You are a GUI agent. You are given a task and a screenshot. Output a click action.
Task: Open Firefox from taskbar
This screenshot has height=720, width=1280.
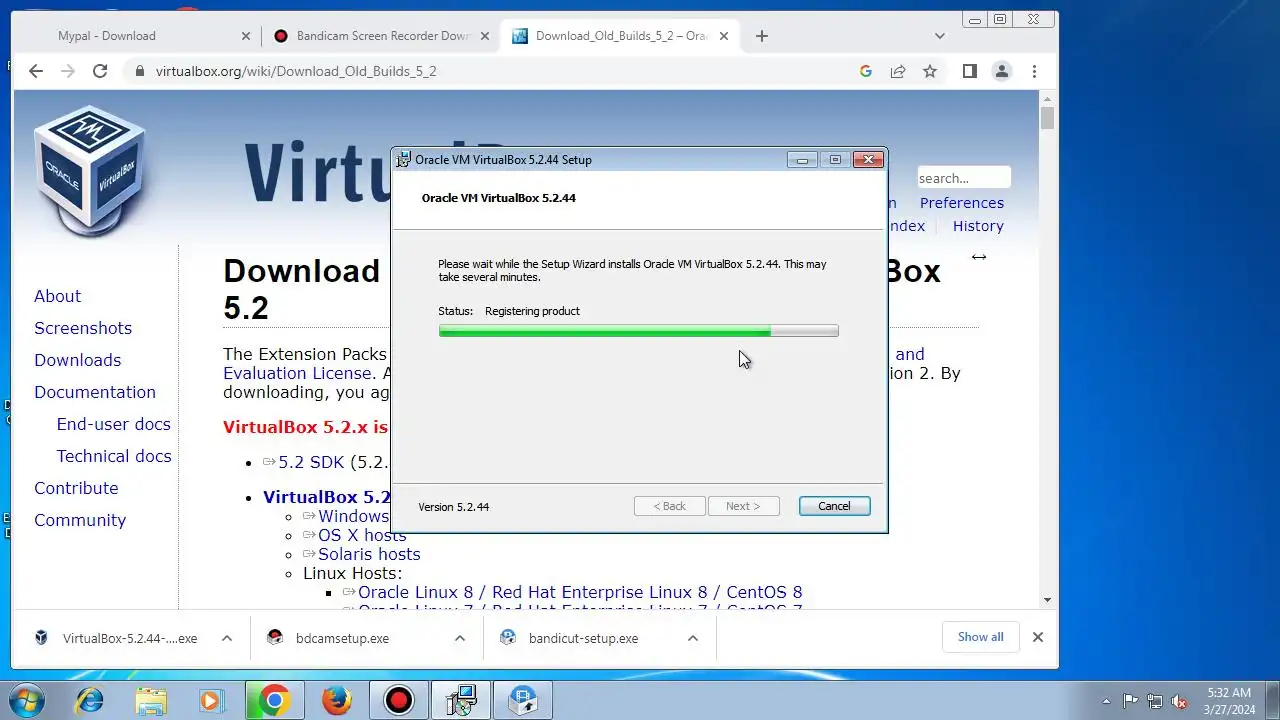pos(337,700)
